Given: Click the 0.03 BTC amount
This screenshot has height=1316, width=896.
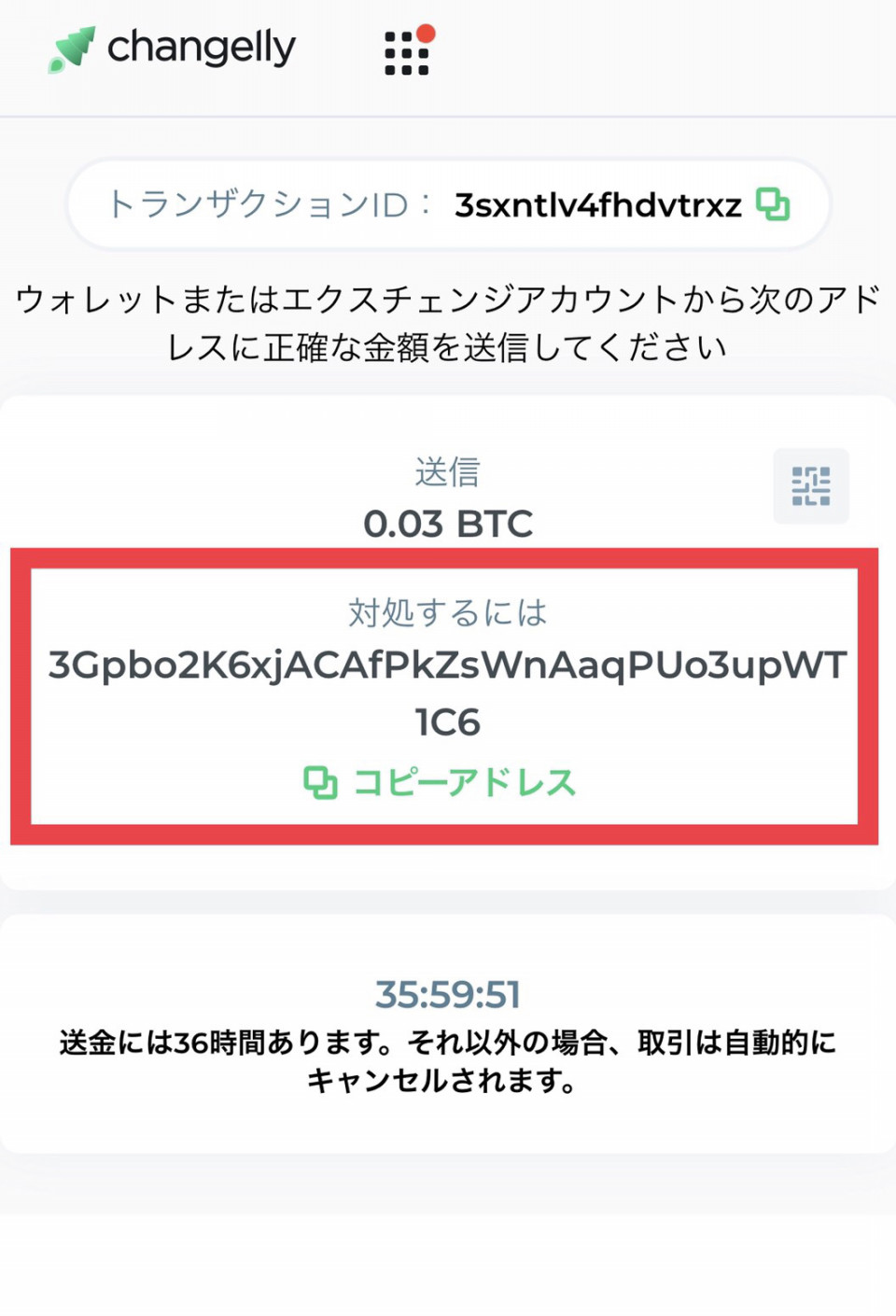Looking at the screenshot, I should [x=448, y=524].
